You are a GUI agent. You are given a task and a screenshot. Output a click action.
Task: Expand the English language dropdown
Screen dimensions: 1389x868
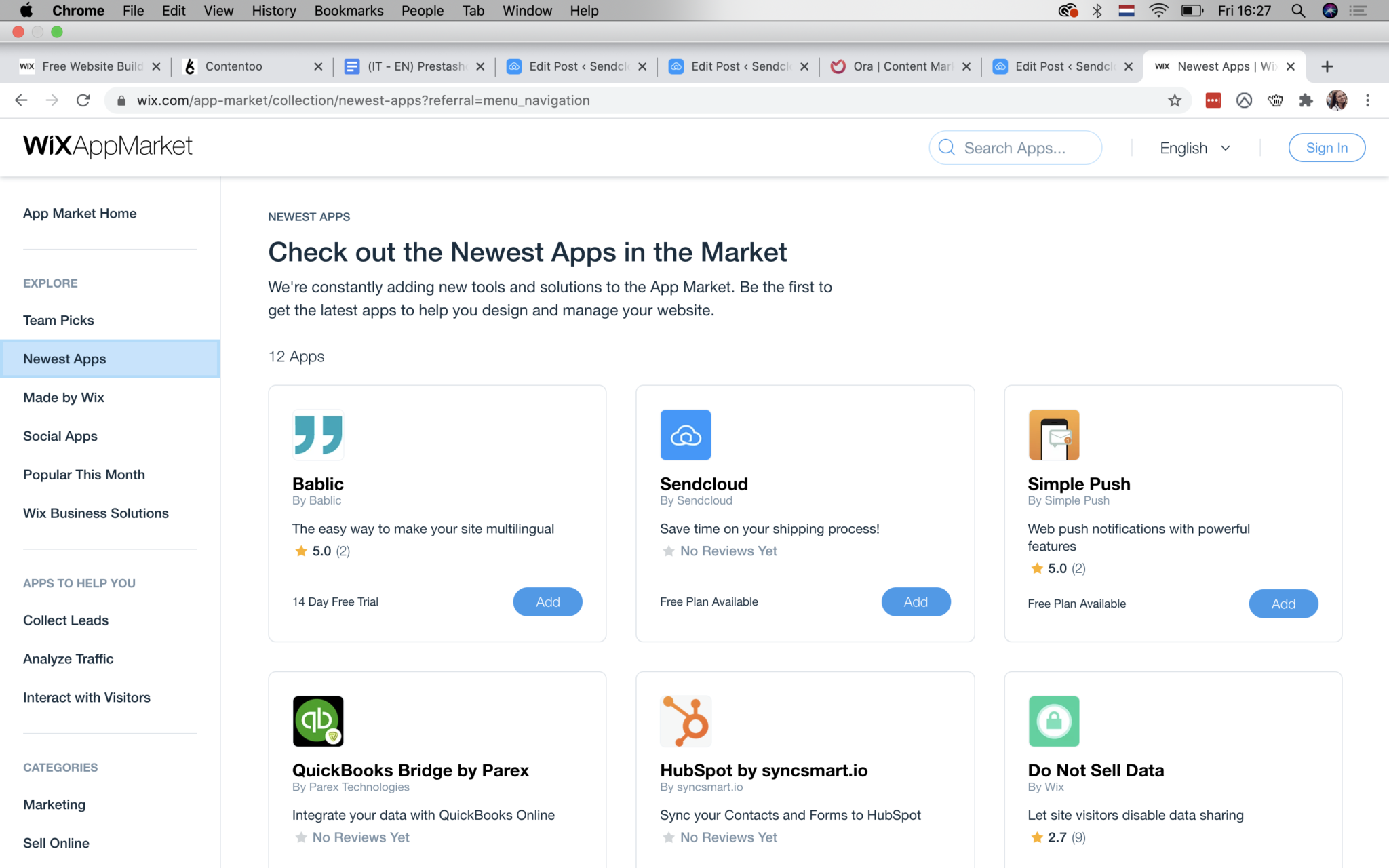[x=1195, y=148]
